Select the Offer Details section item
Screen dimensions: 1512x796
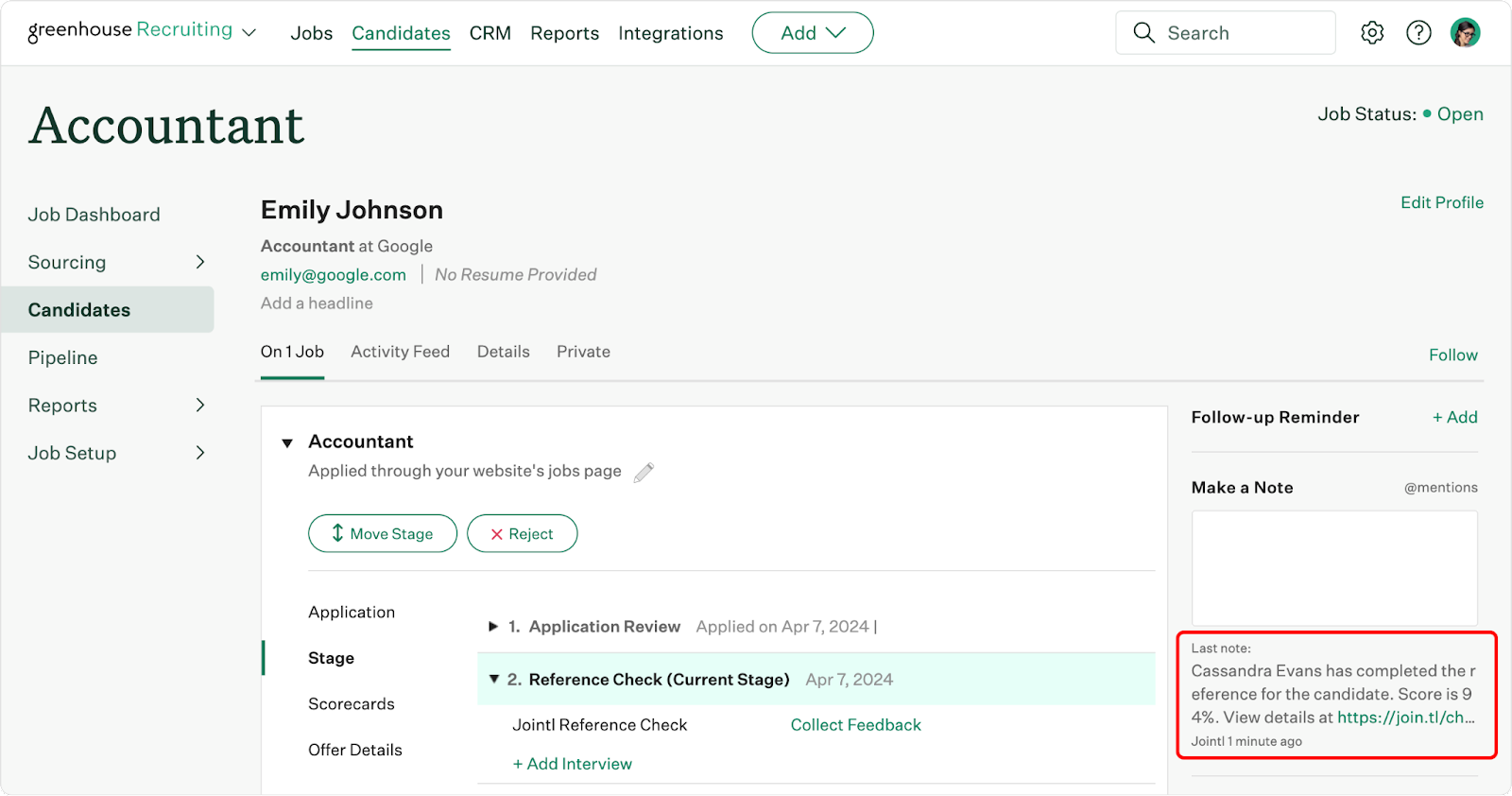click(355, 750)
